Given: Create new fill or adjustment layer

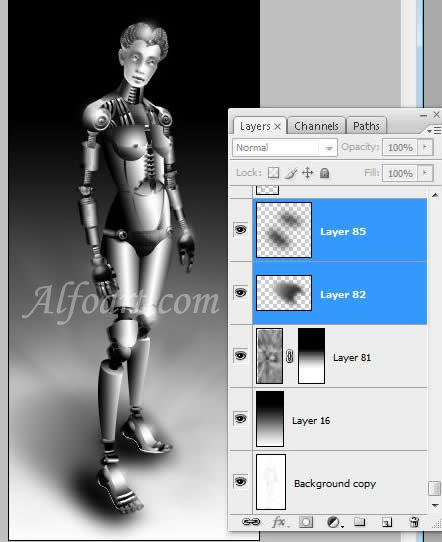Looking at the screenshot, I should coord(334,522).
